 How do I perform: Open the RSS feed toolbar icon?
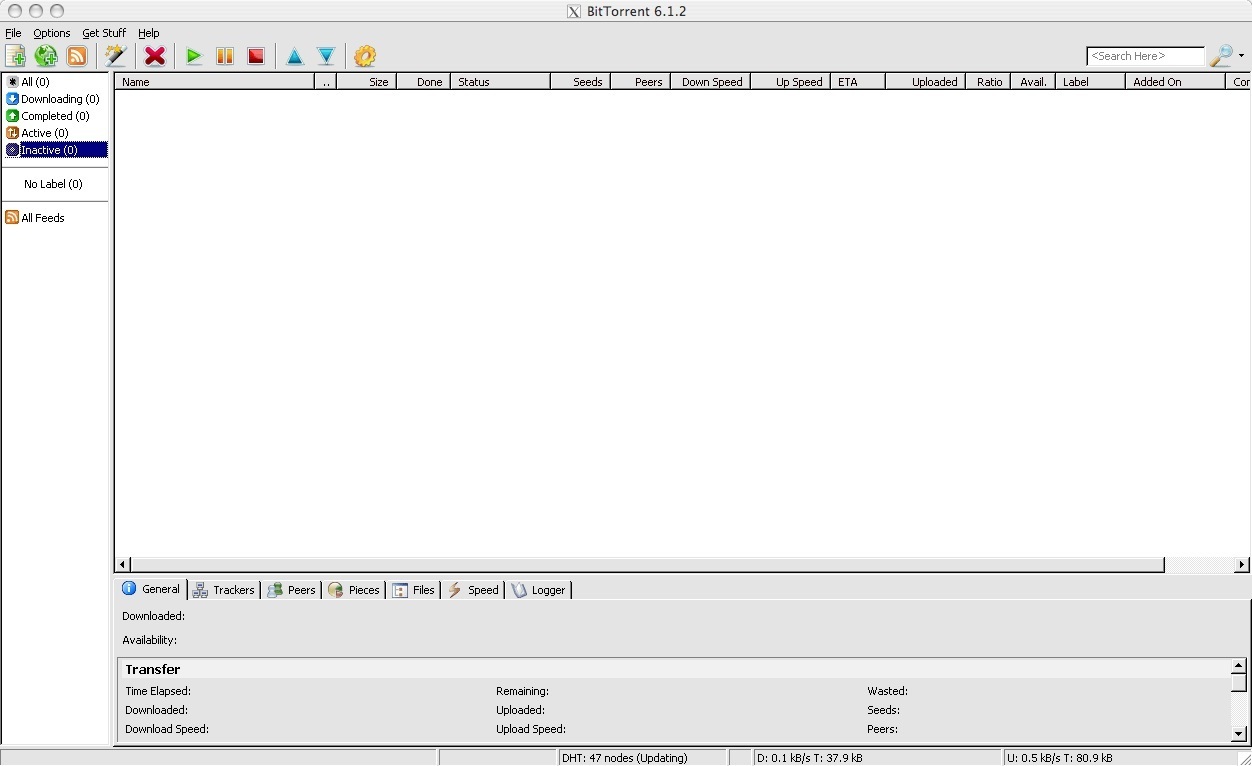click(77, 56)
